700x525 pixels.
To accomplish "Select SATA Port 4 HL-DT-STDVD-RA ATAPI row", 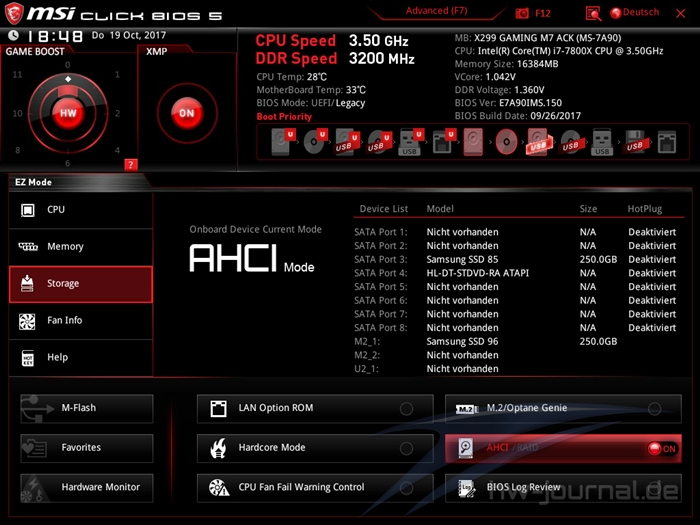I will coord(515,273).
